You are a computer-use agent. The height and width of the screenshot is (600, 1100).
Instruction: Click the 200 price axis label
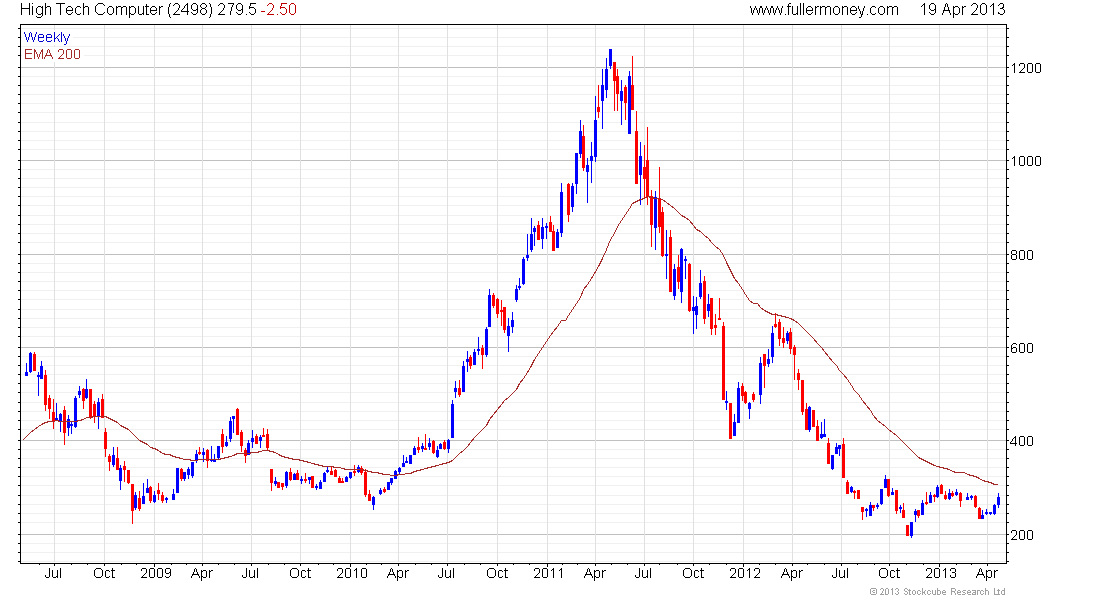click(1021, 535)
